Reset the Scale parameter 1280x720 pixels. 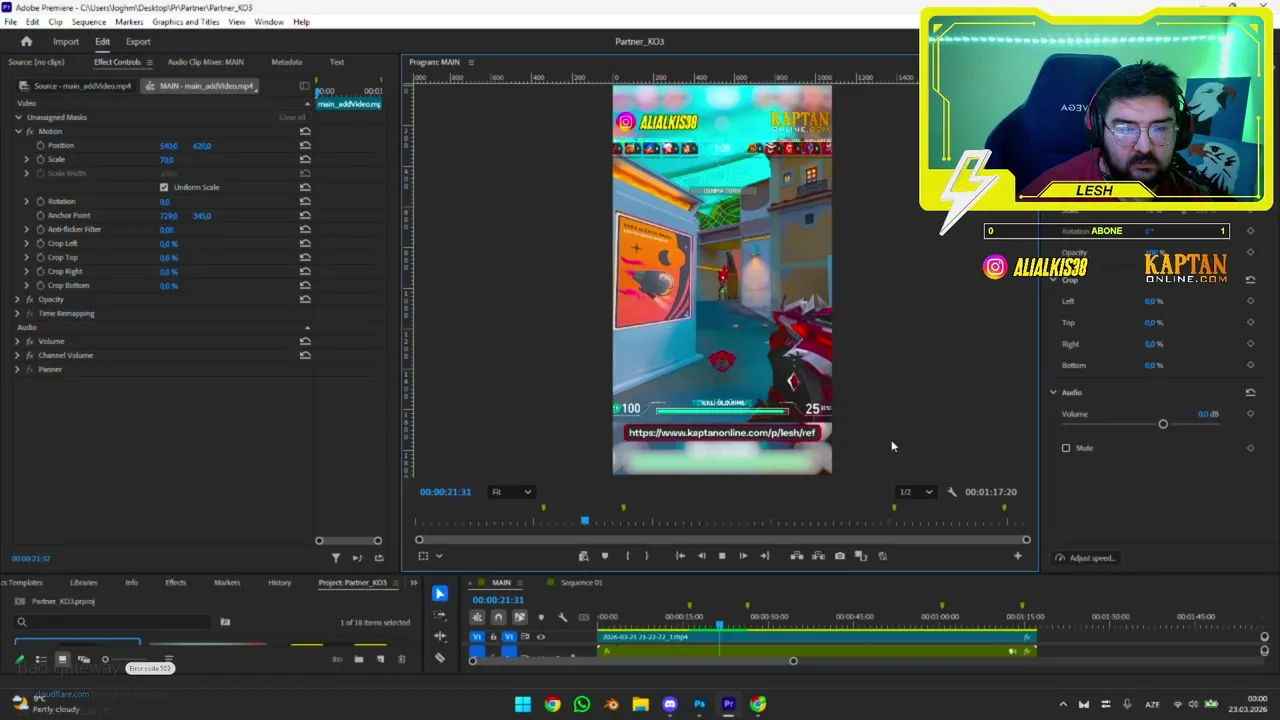pyautogui.click(x=305, y=160)
